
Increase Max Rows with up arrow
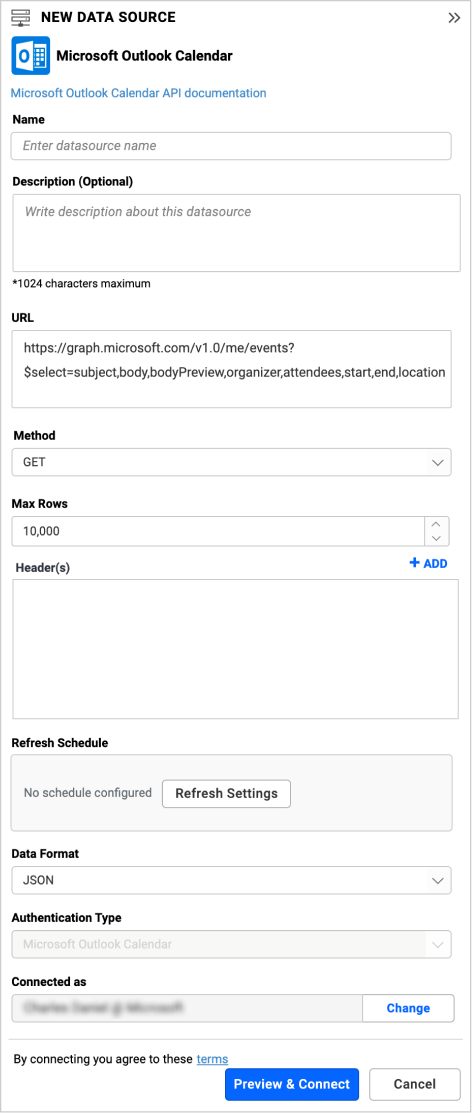pos(437,524)
